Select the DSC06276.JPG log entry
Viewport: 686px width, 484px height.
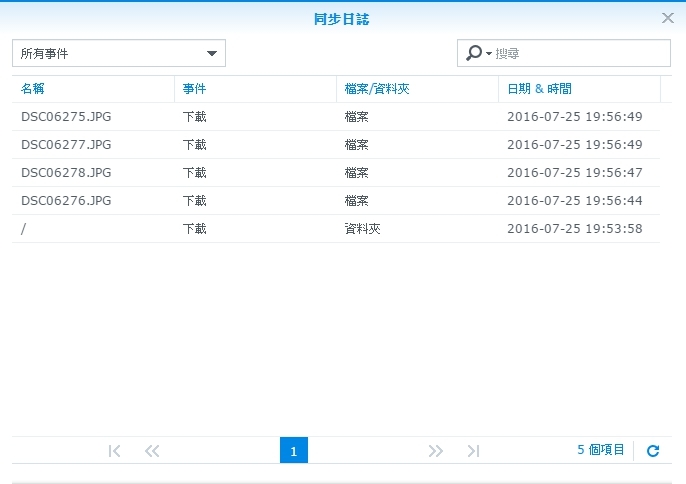[x=66, y=201]
